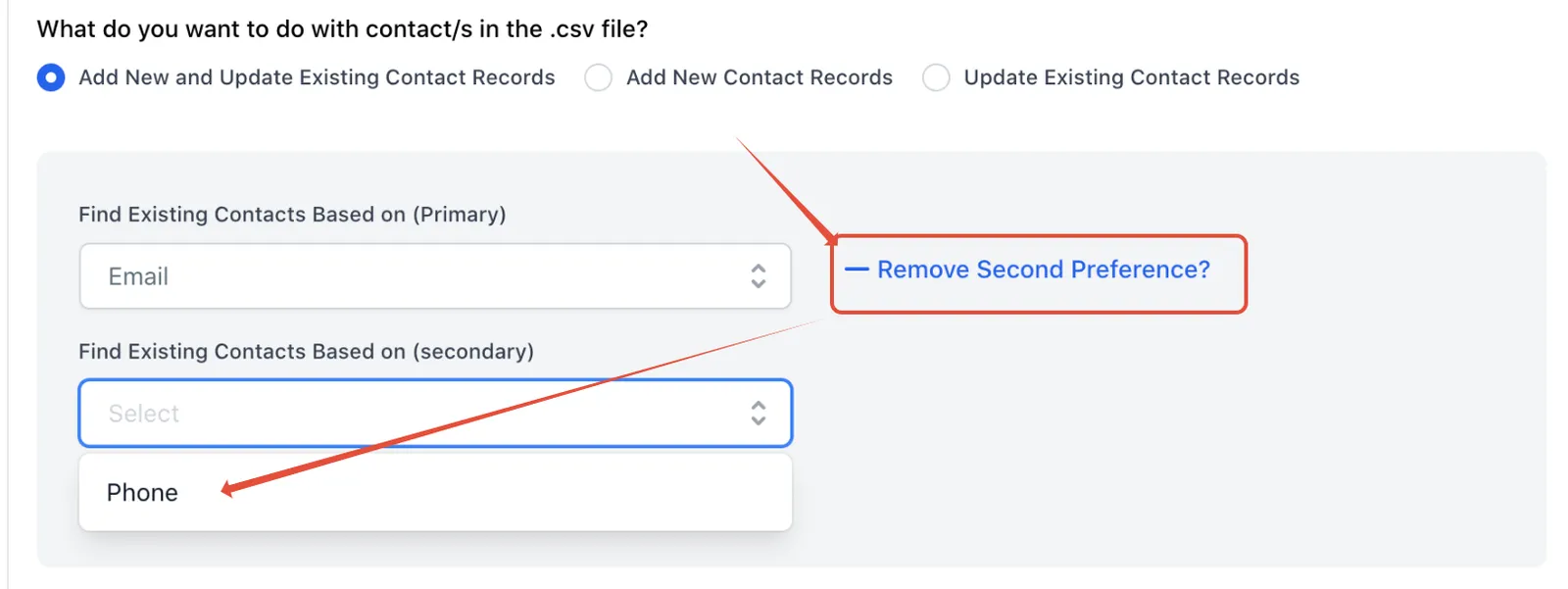Click the minus icon before Remove Second Preference
Screen dimensions: 1568x589
click(x=857, y=270)
